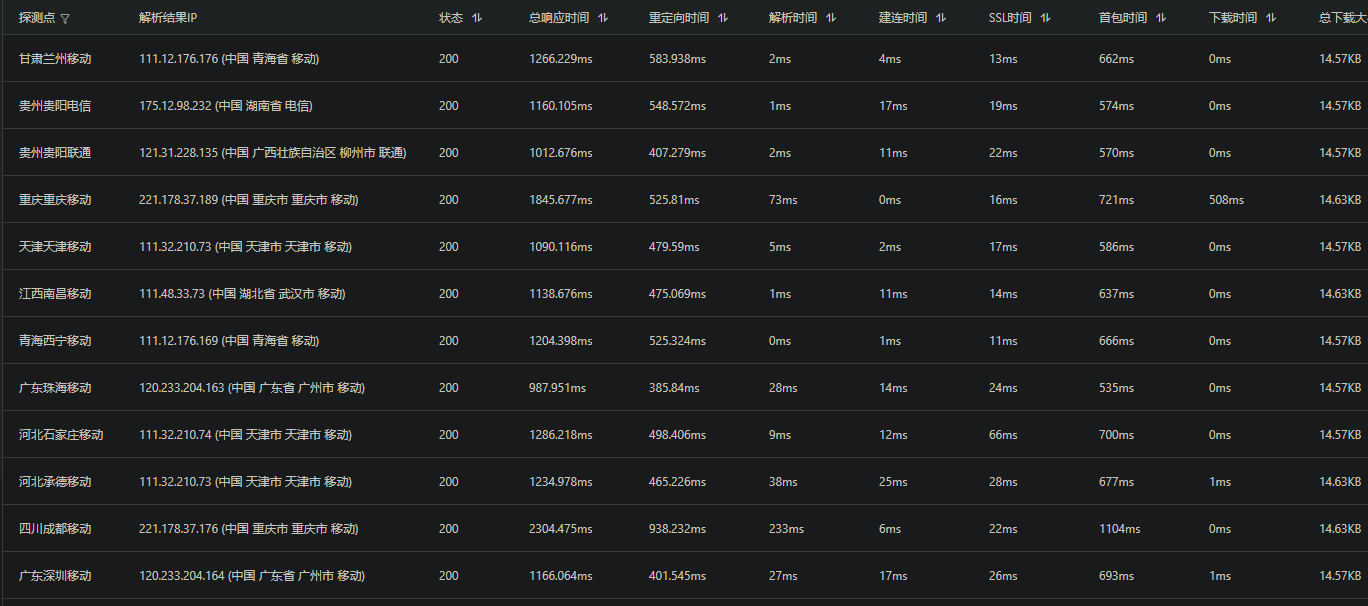The image size is (1368, 606).
Task: Click the 重定向时间 sort icon
Action: pos(723,18)
